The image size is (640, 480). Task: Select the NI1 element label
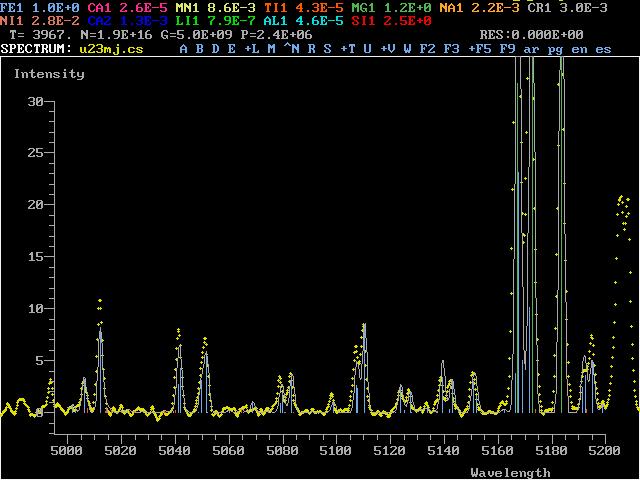[x=12, y=21]
